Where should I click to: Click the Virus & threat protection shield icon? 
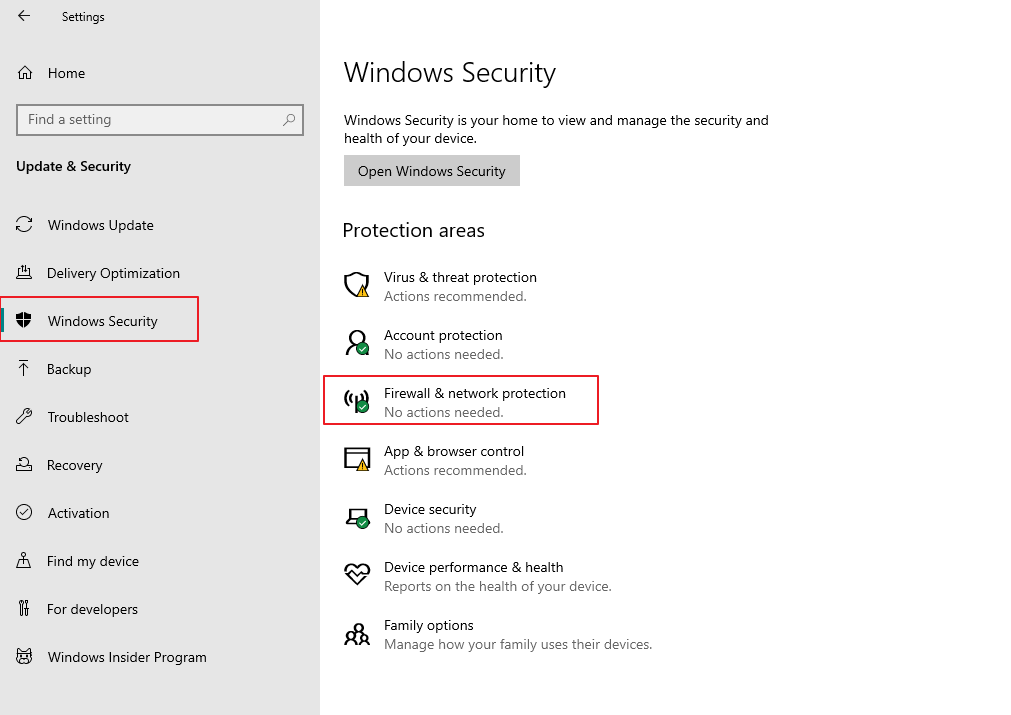[356, 285]
